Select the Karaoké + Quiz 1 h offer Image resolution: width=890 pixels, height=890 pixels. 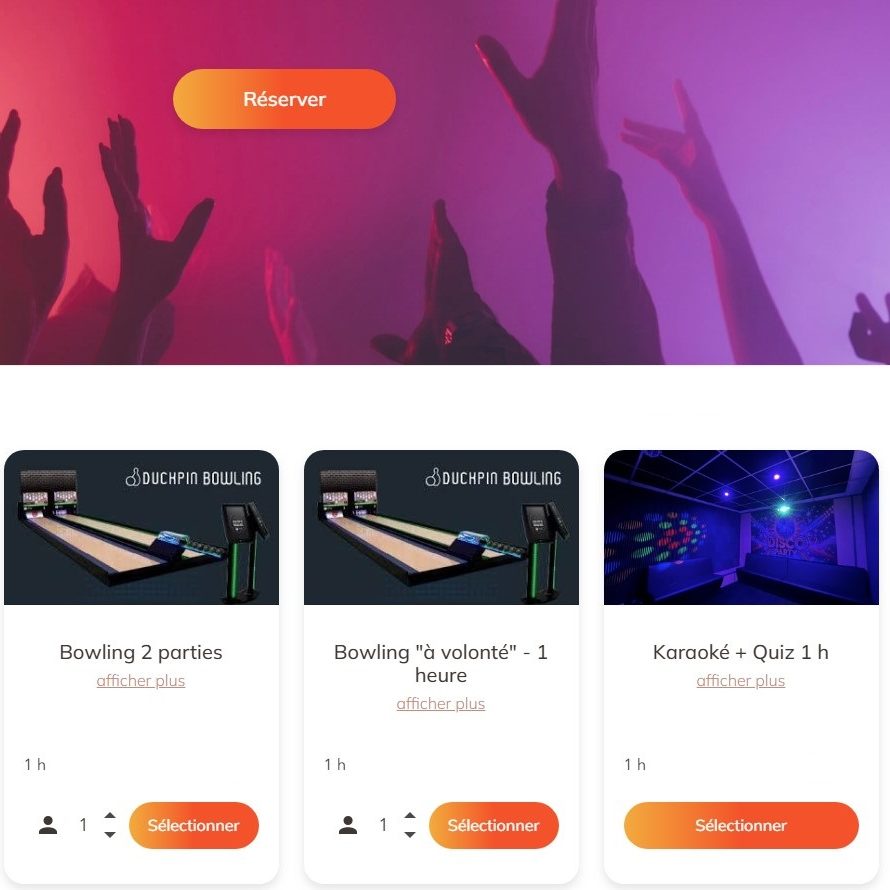(741, 825)
